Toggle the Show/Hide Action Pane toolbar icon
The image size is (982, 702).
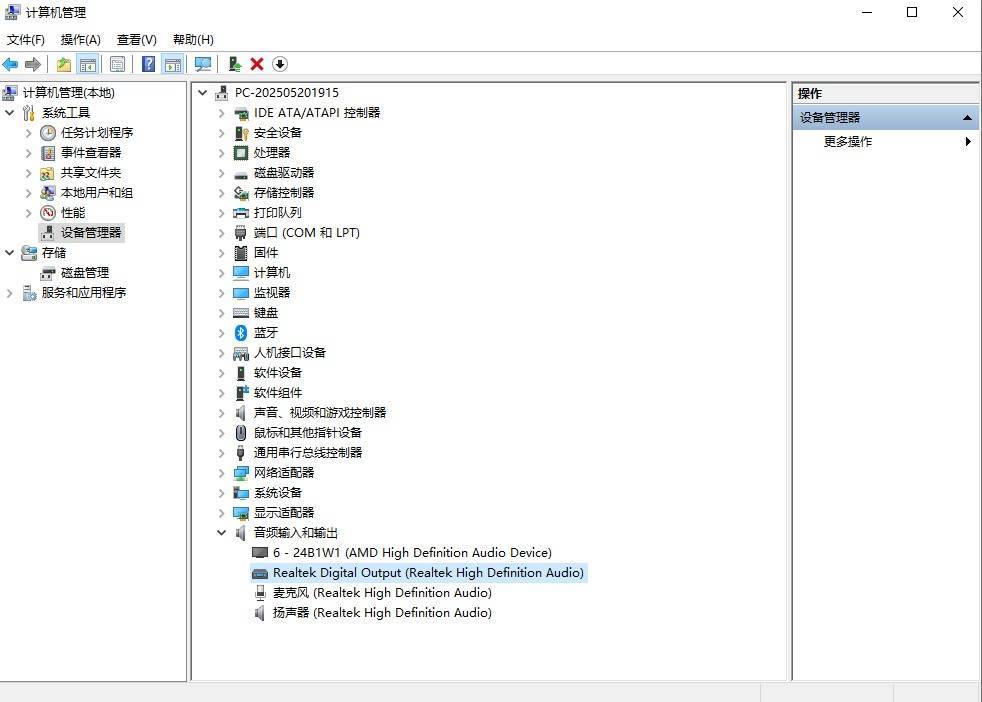(173, 64)
